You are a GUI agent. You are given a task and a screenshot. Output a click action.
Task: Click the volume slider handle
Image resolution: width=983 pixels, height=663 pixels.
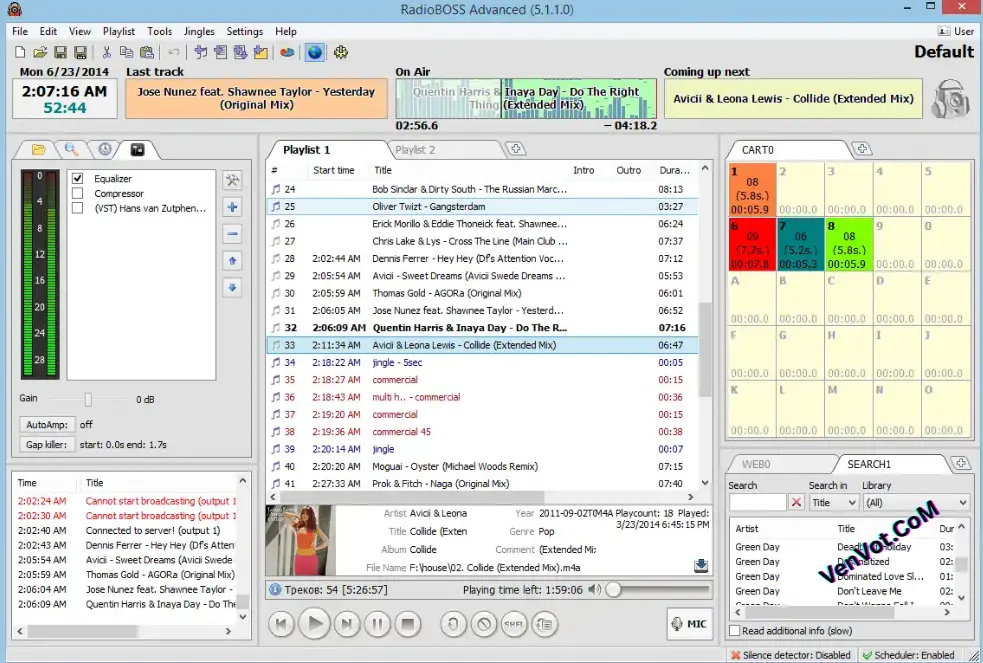[x=614, y=590]
